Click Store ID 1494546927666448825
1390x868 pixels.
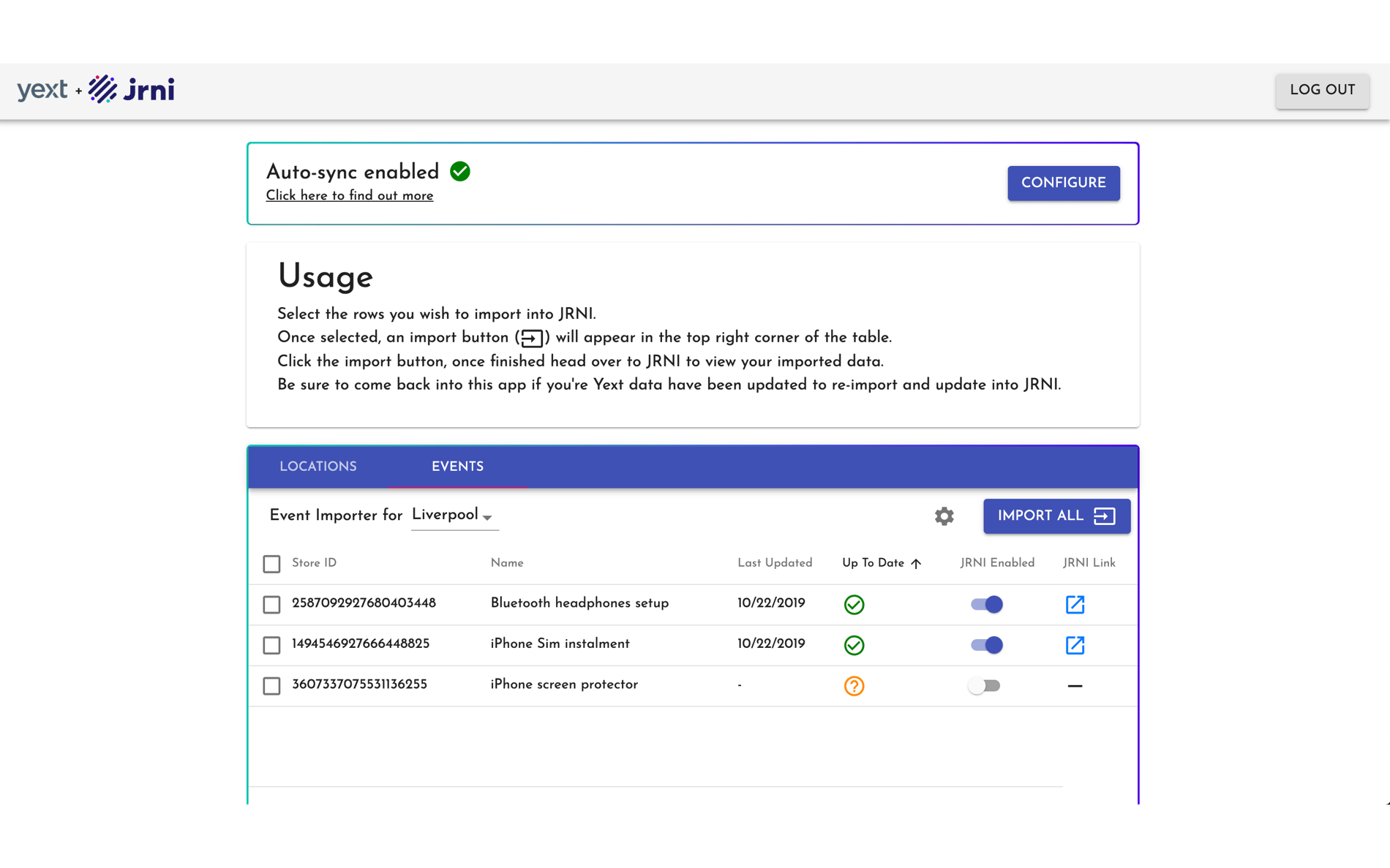361,644
